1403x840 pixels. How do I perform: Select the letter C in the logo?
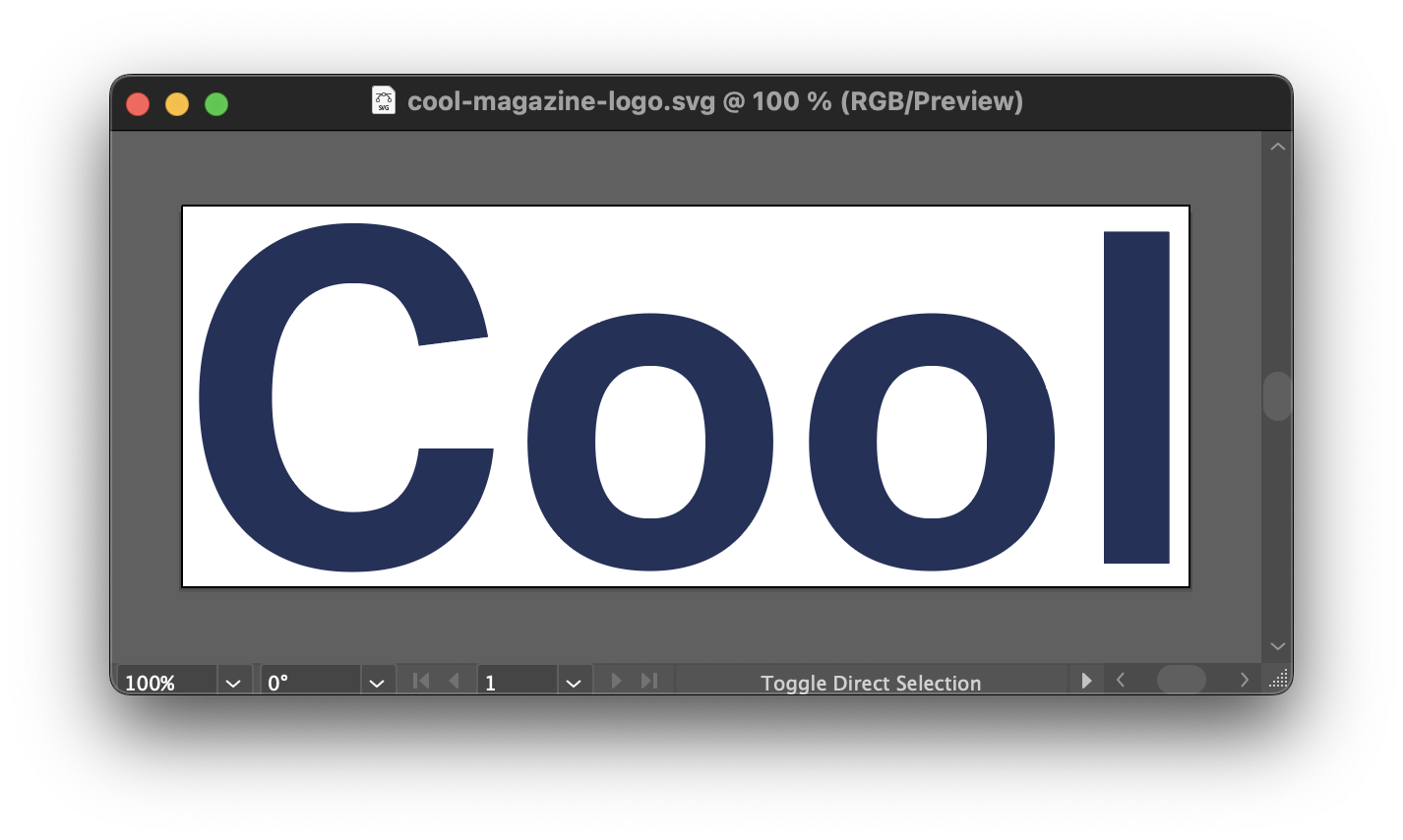point(236,398)
